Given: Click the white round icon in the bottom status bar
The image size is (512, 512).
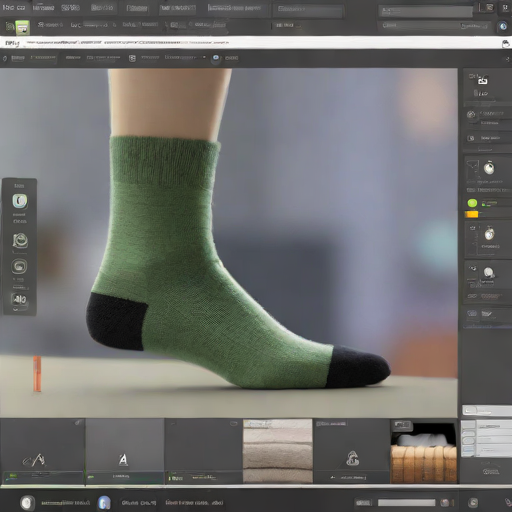Looking at the screenshot, I should pos(27,503).
